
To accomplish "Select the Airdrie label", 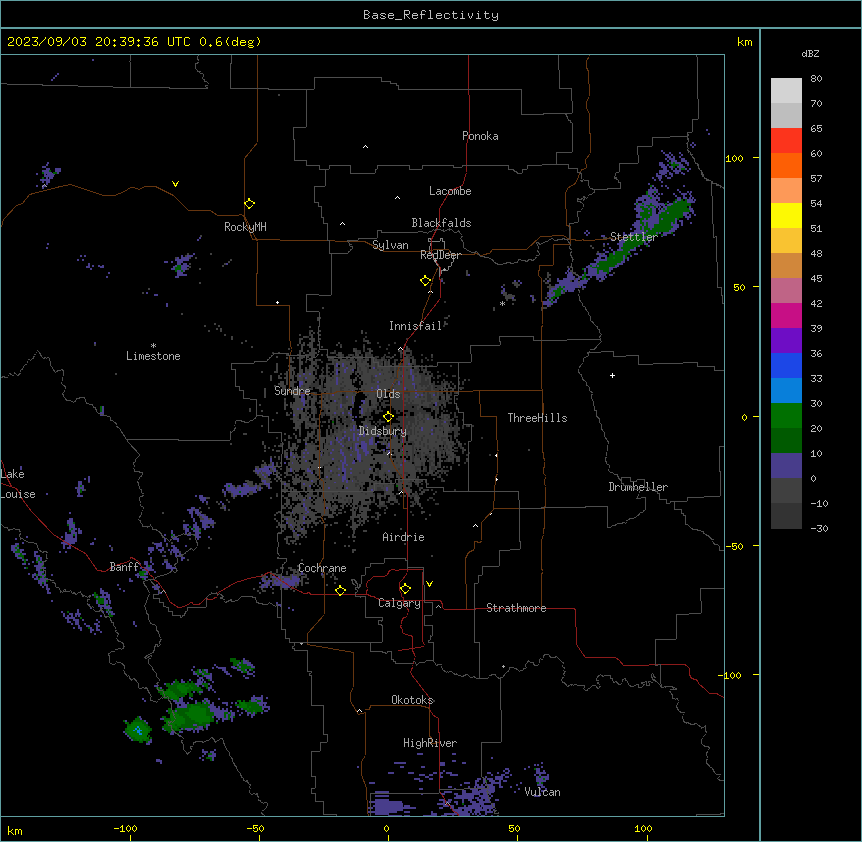I will coord(404,537).
